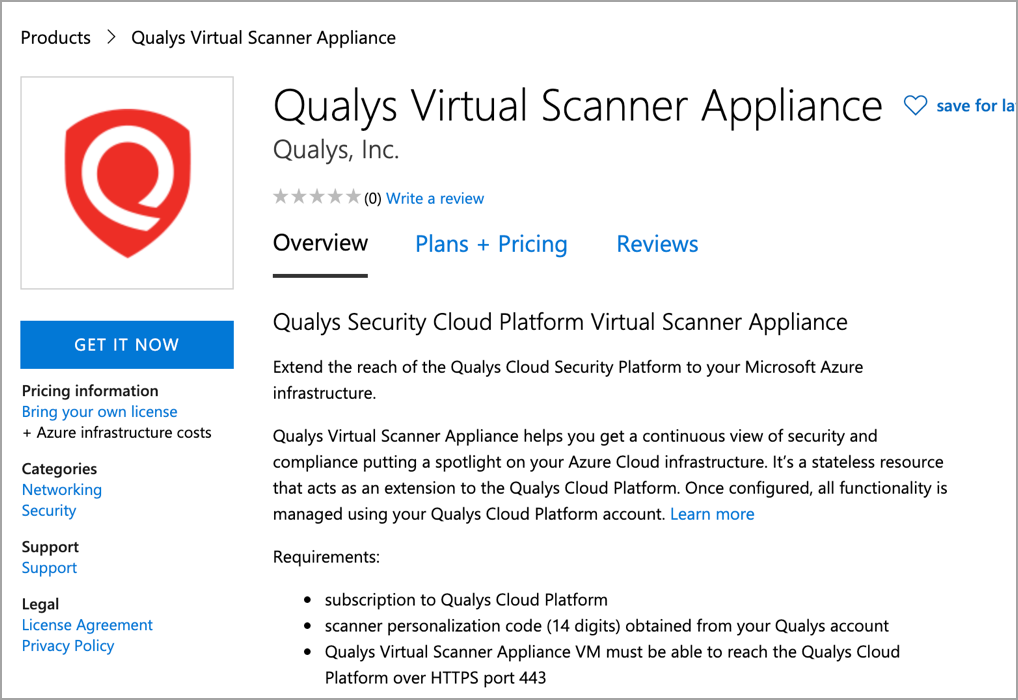
Task: Click the Support link
Action: (49, 568)
